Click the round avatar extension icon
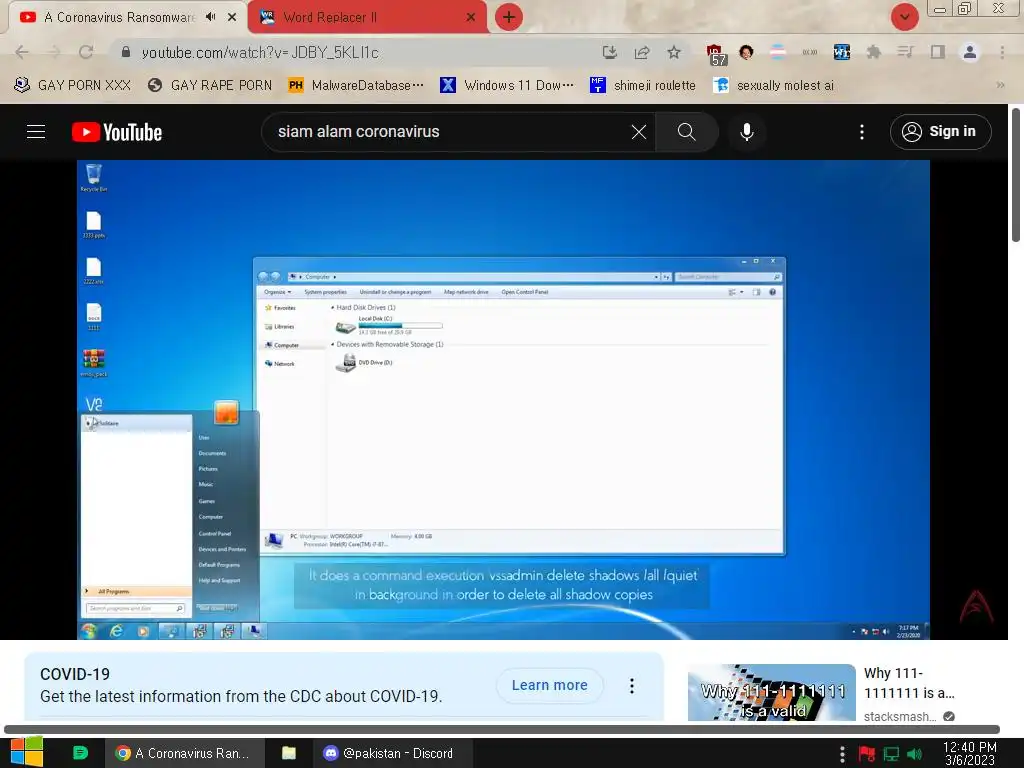 (746, 52)
